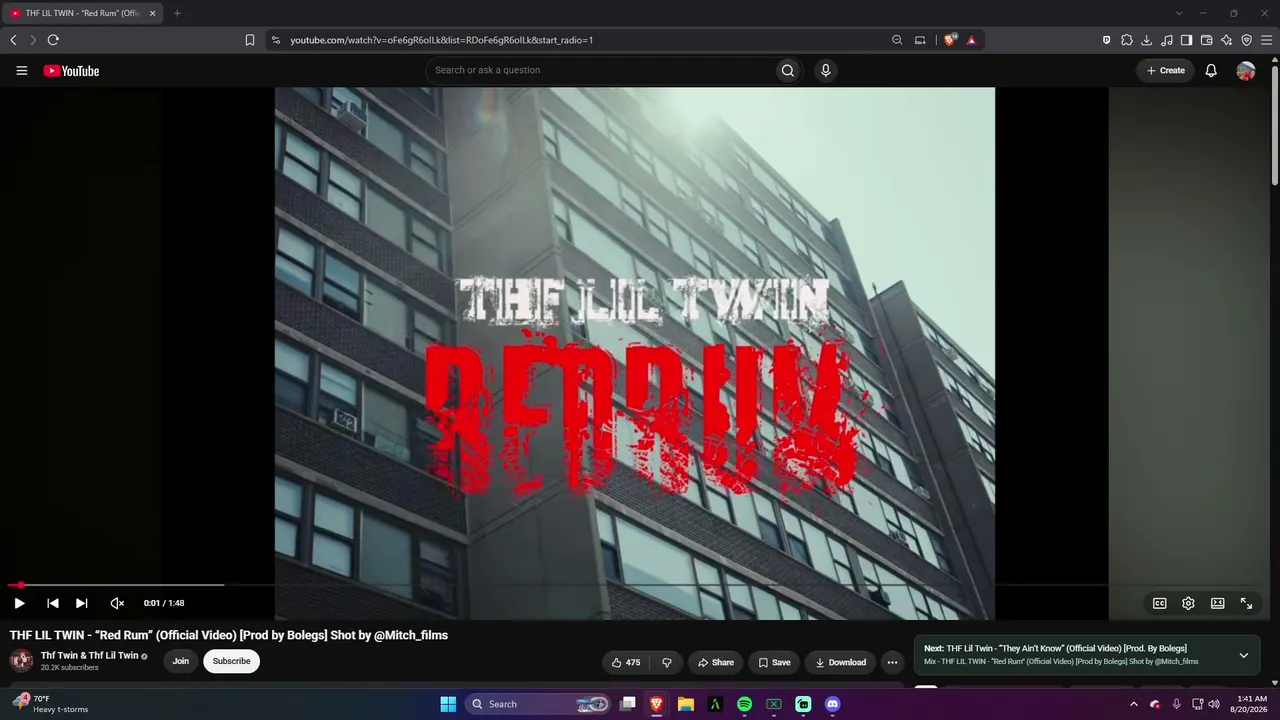The image size is (1280, 720).
Task: Show hidden system tray icons
Action: 1133,704
